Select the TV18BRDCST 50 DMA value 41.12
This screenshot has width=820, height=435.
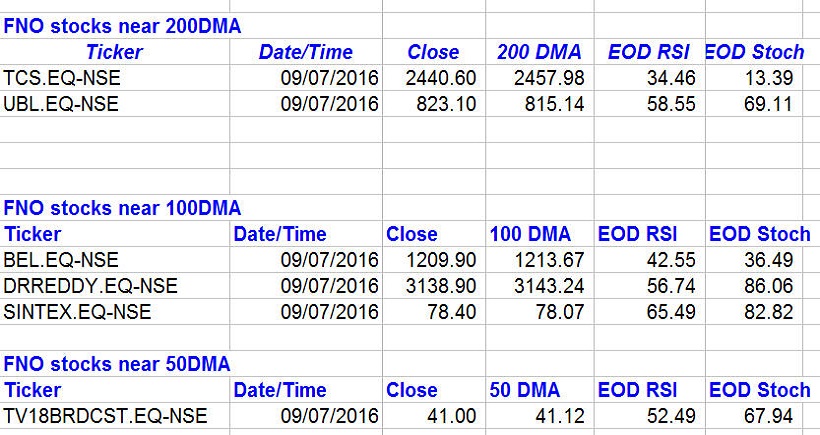(x=554, y=416)
